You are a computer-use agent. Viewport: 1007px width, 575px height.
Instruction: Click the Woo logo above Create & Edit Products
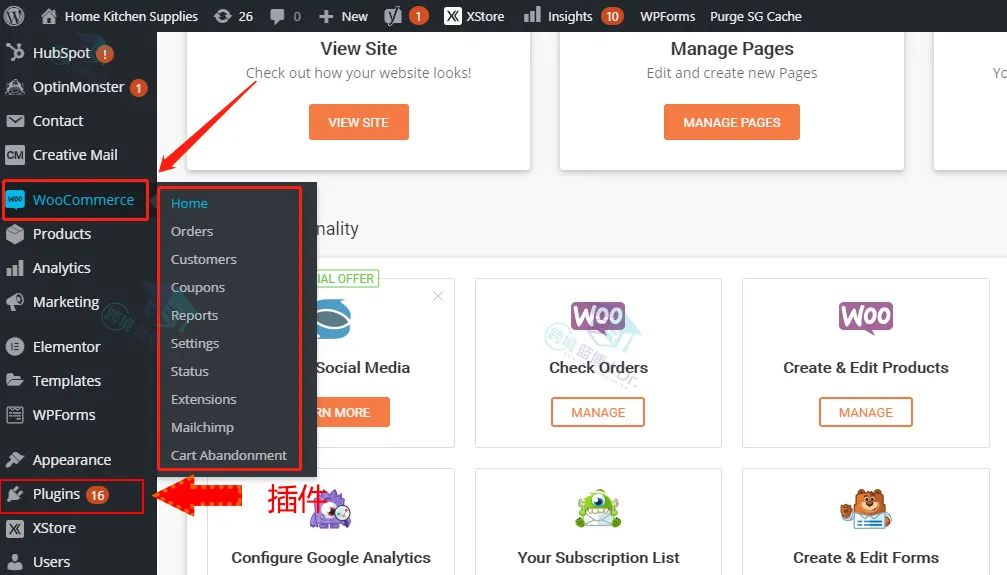point(866,318)
